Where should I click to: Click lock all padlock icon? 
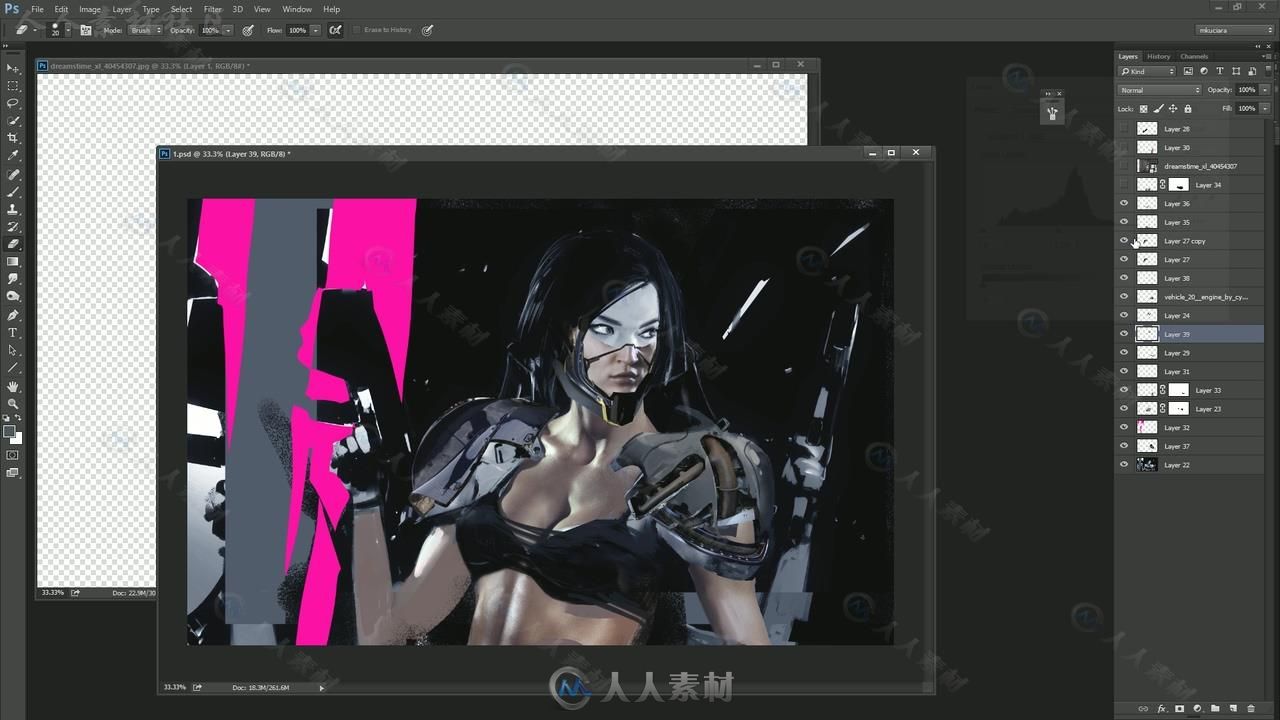click(1188, 108)
